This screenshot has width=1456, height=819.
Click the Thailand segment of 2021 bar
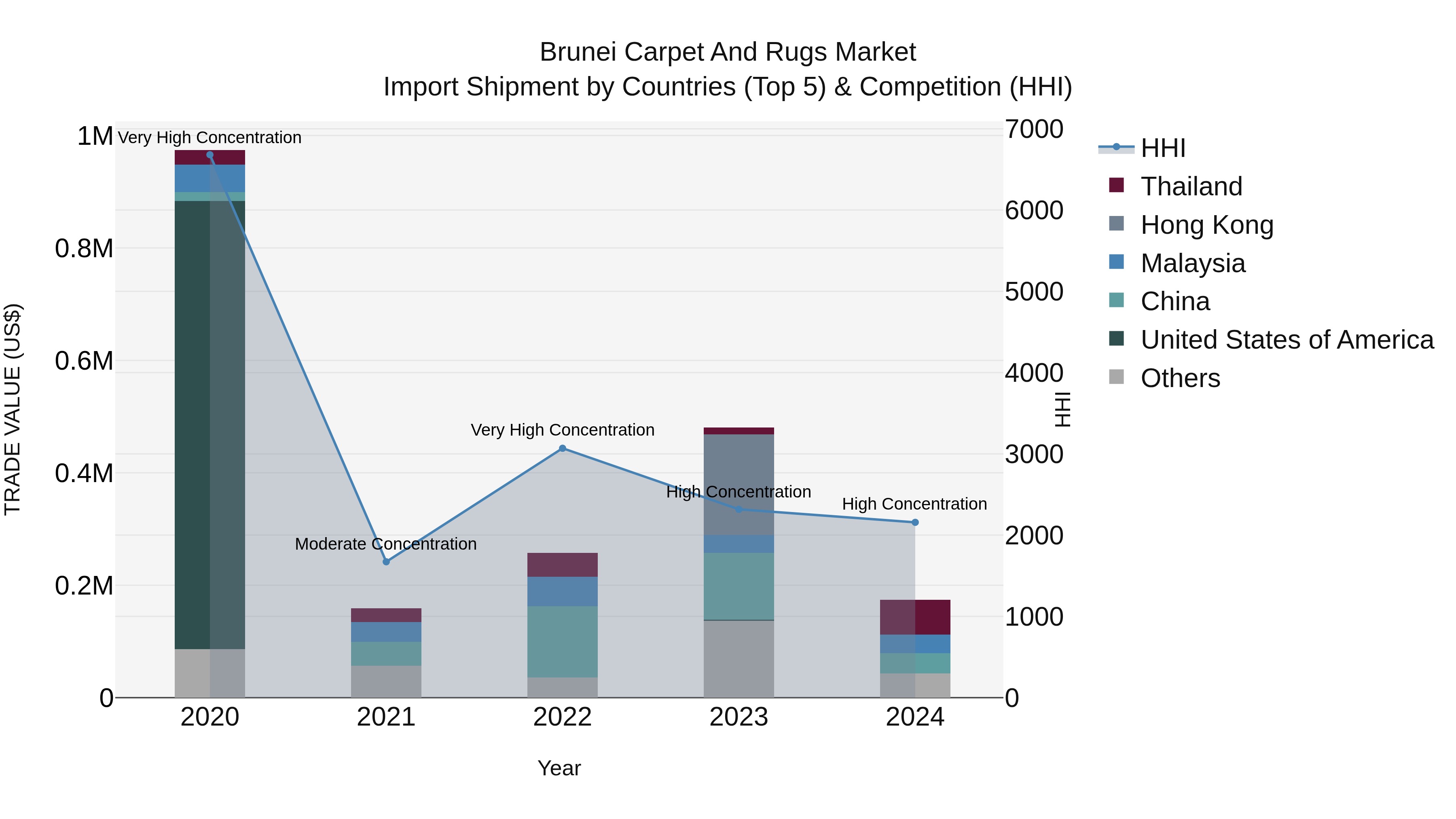[386, 616]
